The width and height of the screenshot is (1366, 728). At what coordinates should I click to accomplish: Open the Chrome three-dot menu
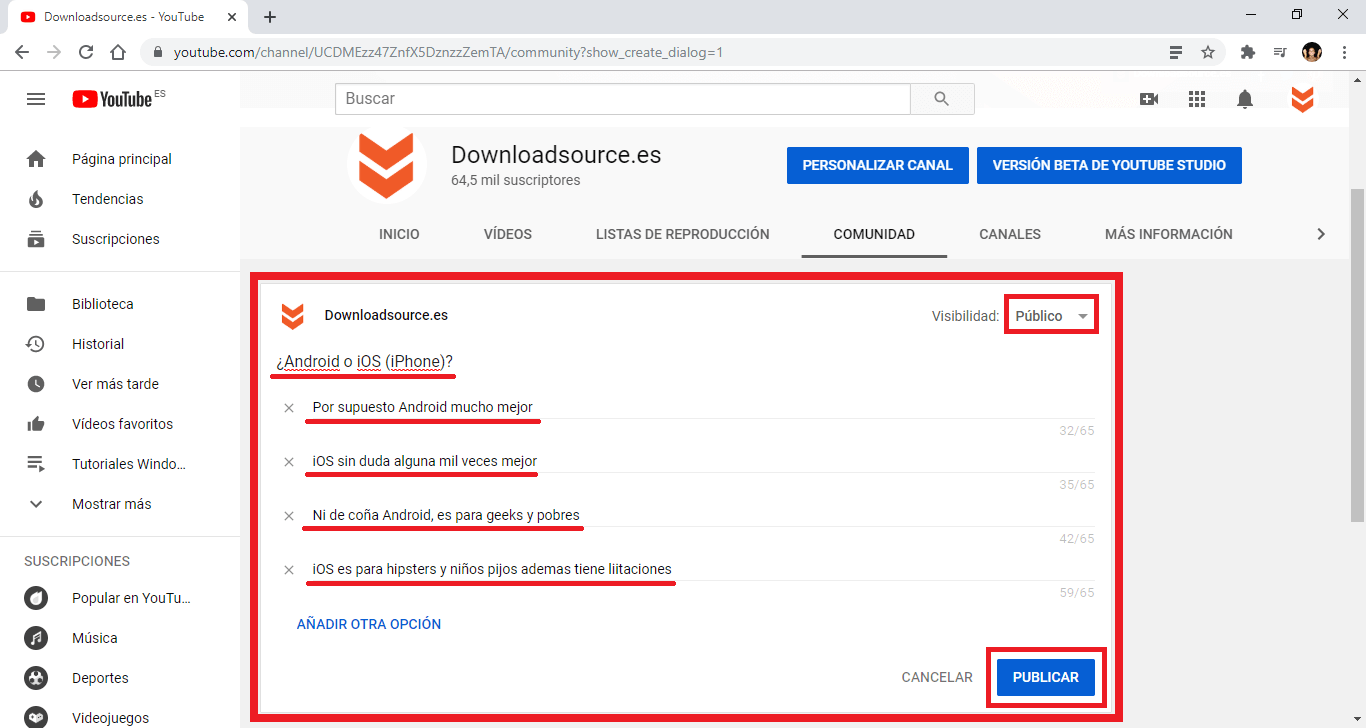1345,52
